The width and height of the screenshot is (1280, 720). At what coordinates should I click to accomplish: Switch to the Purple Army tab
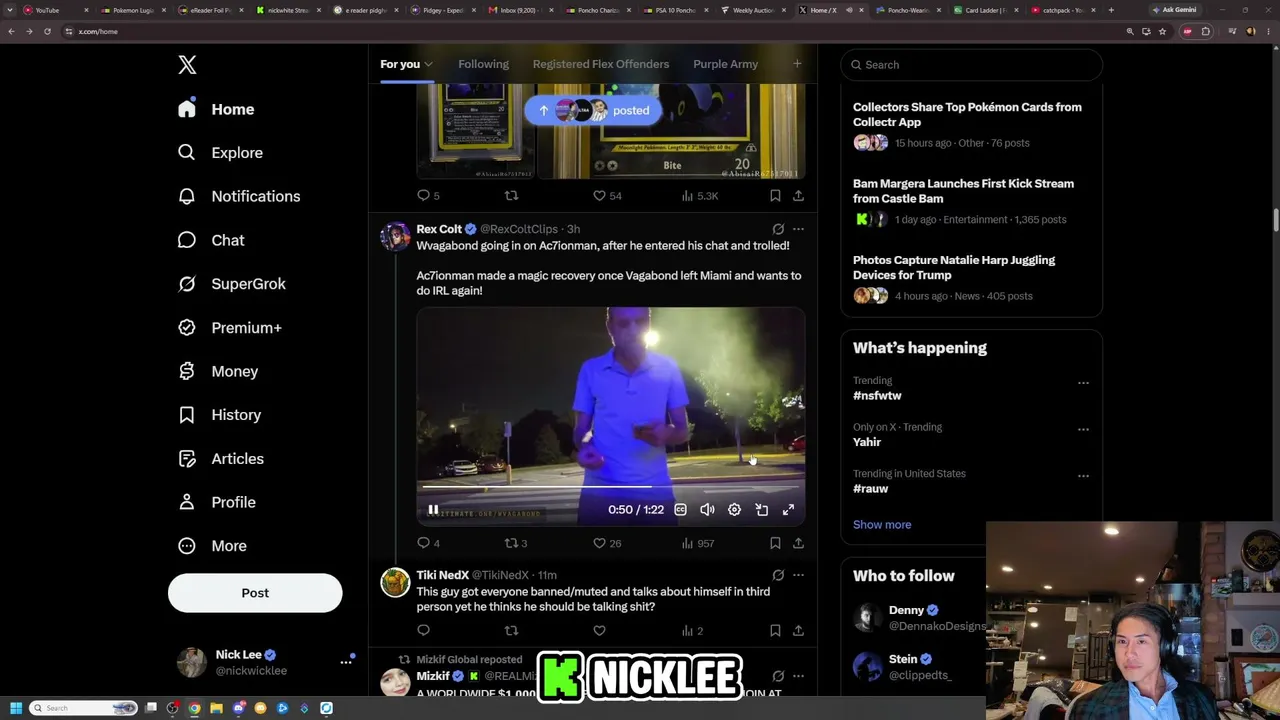[725, 64]
